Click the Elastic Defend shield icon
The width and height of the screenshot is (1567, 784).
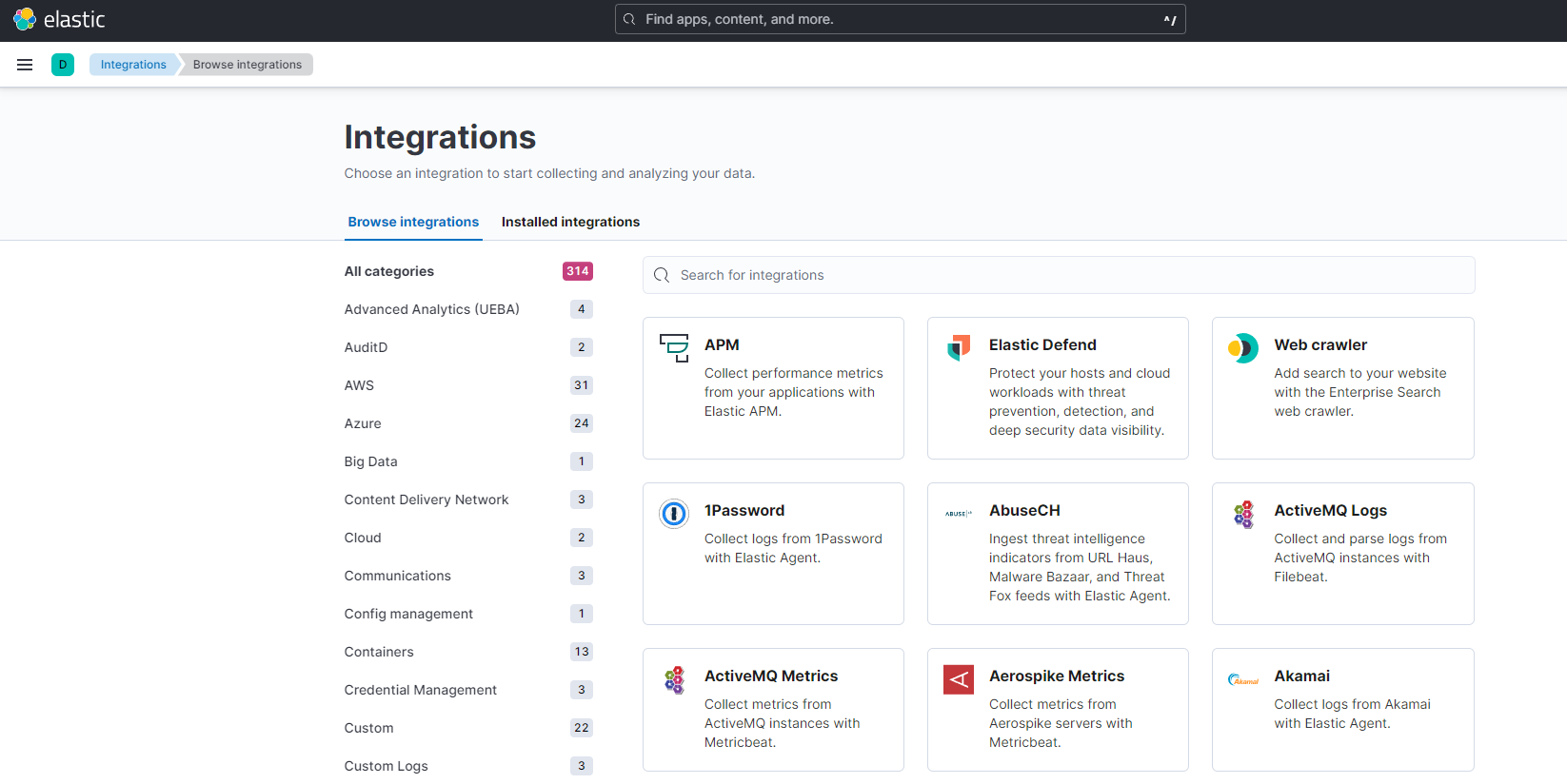click(959, 347)
